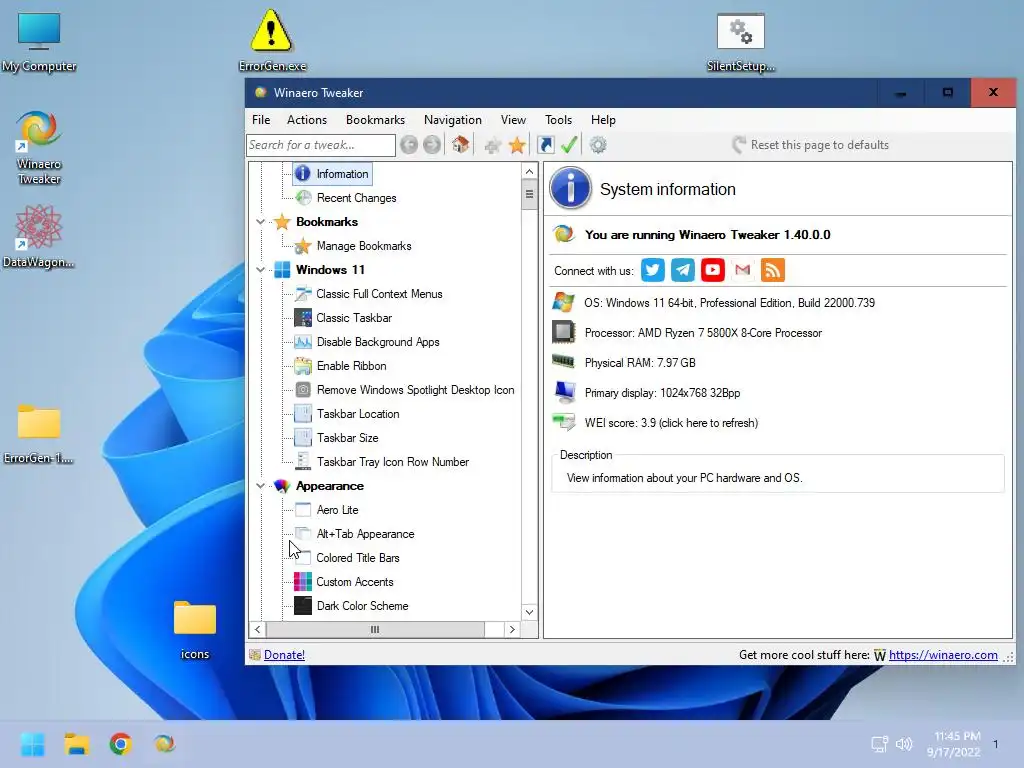
Task: Click Winaero Tweaker taskbar icon
Action: (164, 744)
